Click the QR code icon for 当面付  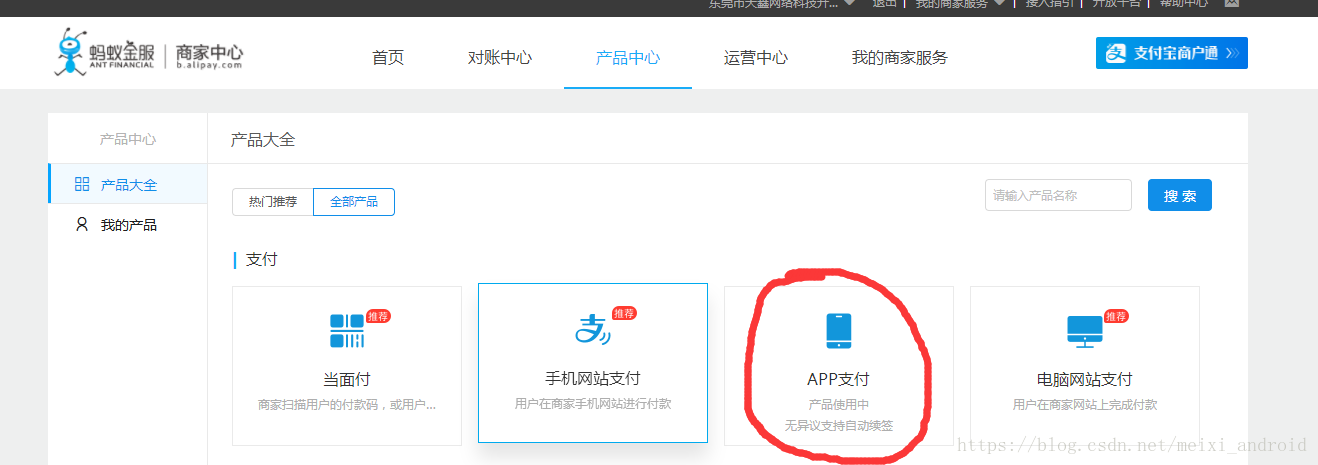347,331
